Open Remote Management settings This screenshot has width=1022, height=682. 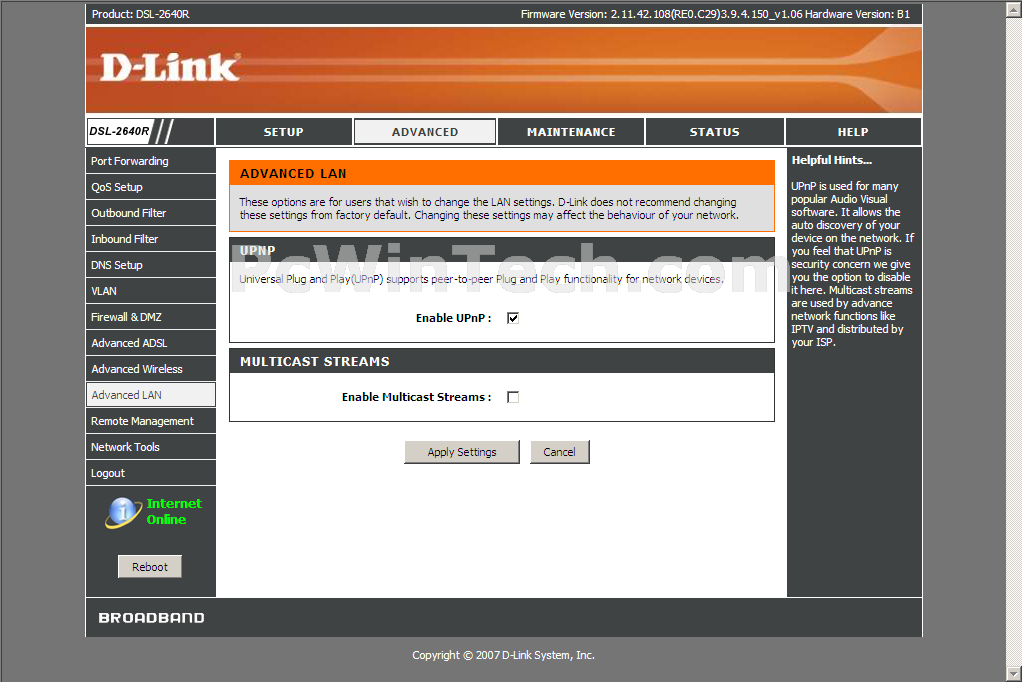tap(151, 421)
